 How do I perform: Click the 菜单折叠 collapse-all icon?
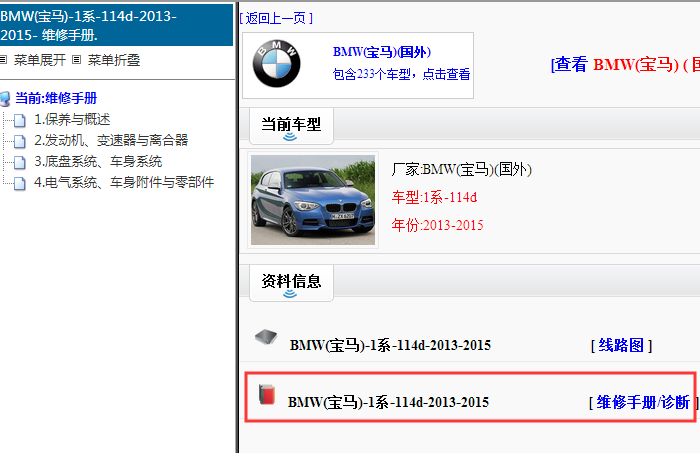point(77,59)
